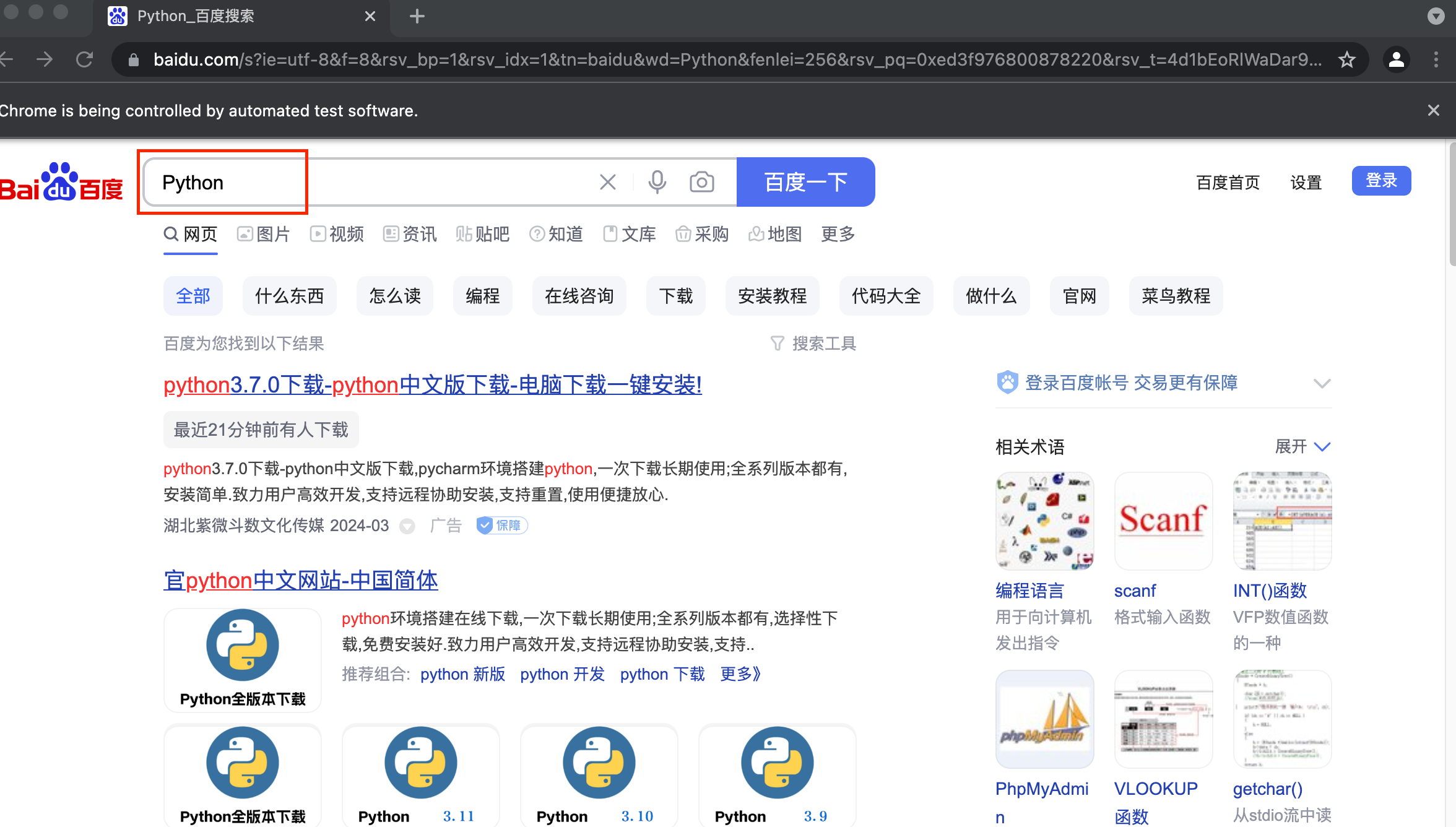The image size is (1456, 827).
Task: Click the Scanf related term thumbnail
Action: pos(1163,520)
